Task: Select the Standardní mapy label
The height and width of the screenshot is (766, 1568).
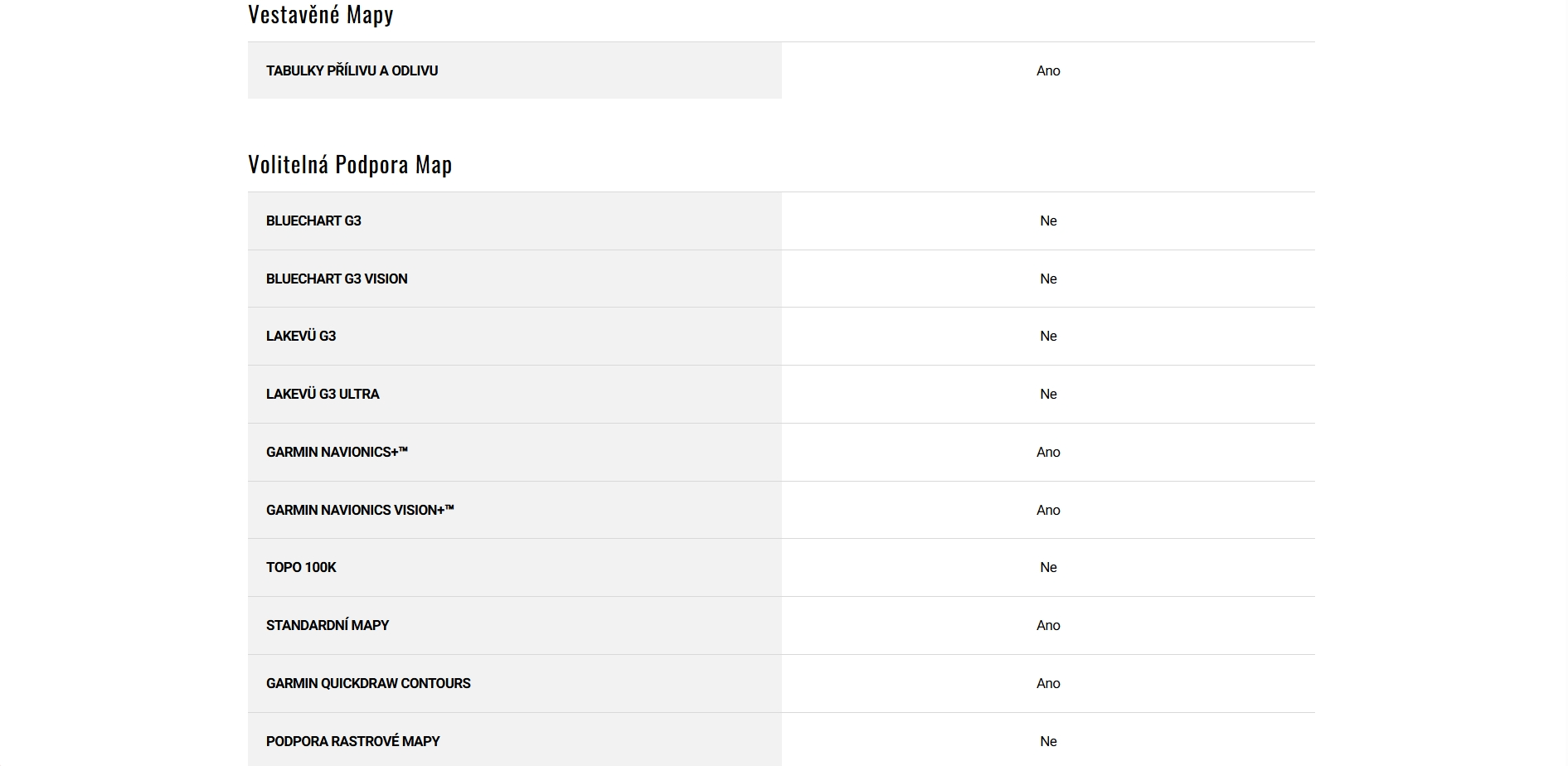Action: point(328,625)
